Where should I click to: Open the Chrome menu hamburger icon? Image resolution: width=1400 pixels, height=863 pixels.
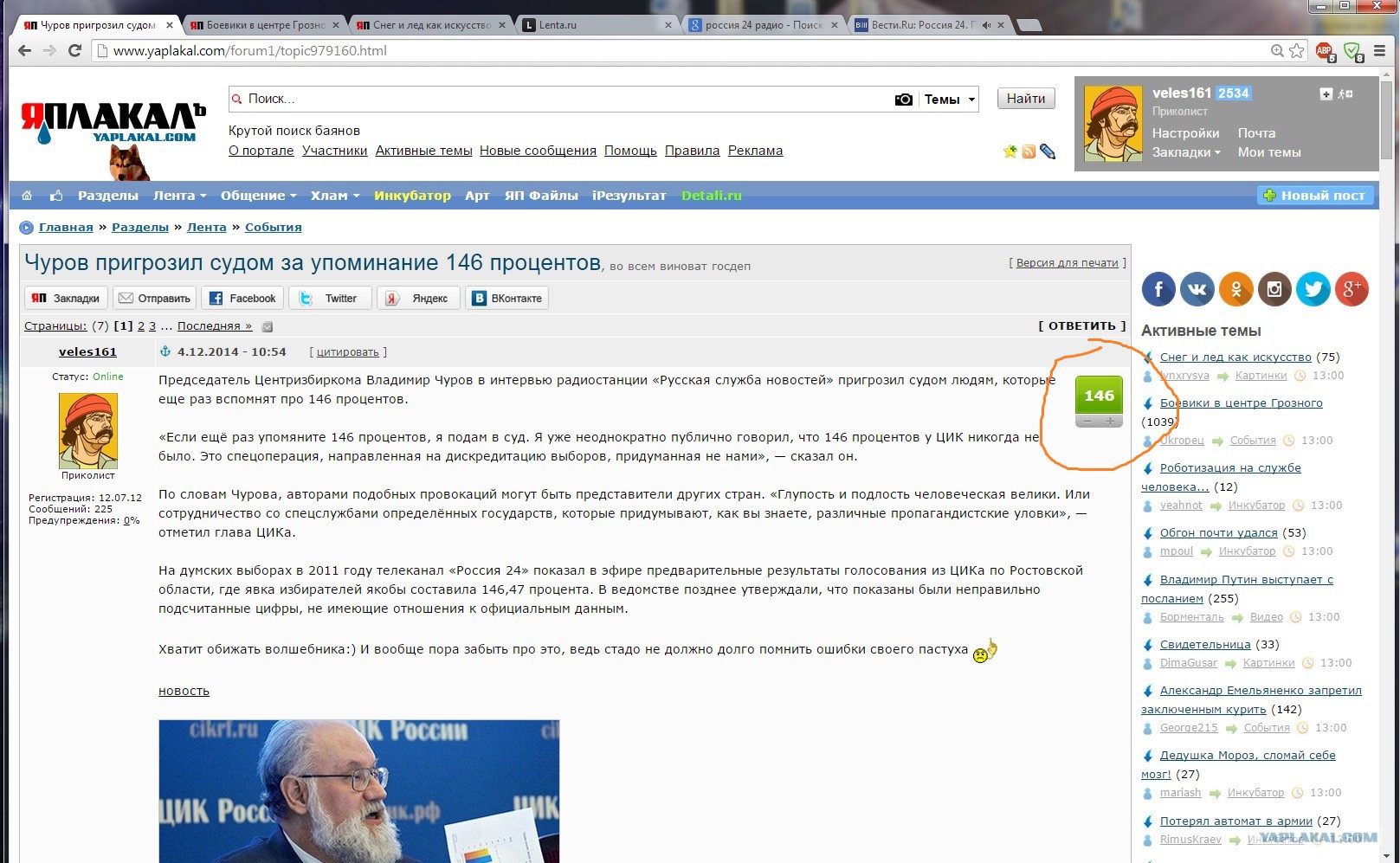pos(1380,51)
